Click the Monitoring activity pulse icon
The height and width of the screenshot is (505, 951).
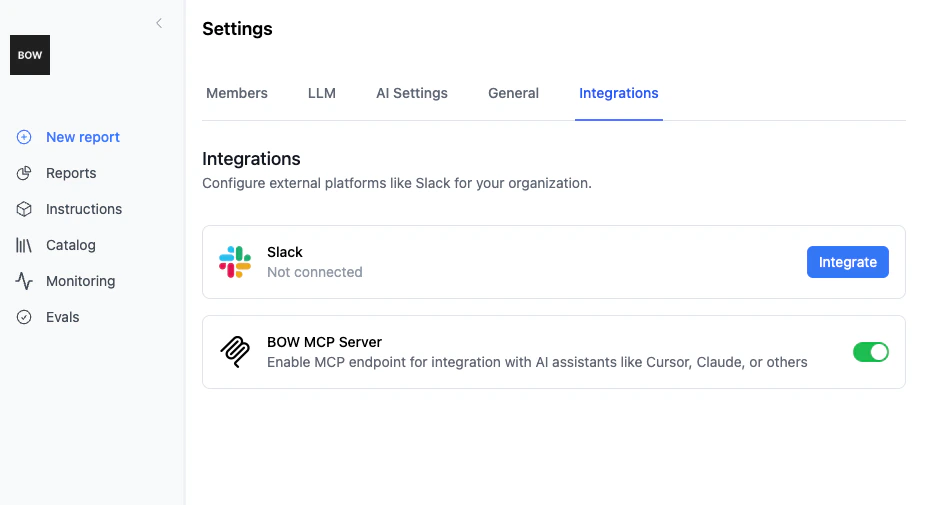(24, 281)
